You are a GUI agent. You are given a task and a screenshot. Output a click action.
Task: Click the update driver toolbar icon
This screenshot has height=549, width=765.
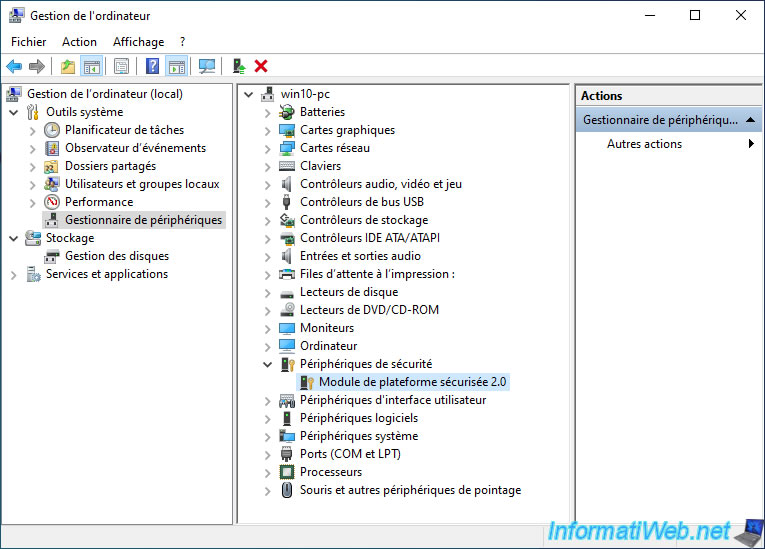tap(239, 66)
